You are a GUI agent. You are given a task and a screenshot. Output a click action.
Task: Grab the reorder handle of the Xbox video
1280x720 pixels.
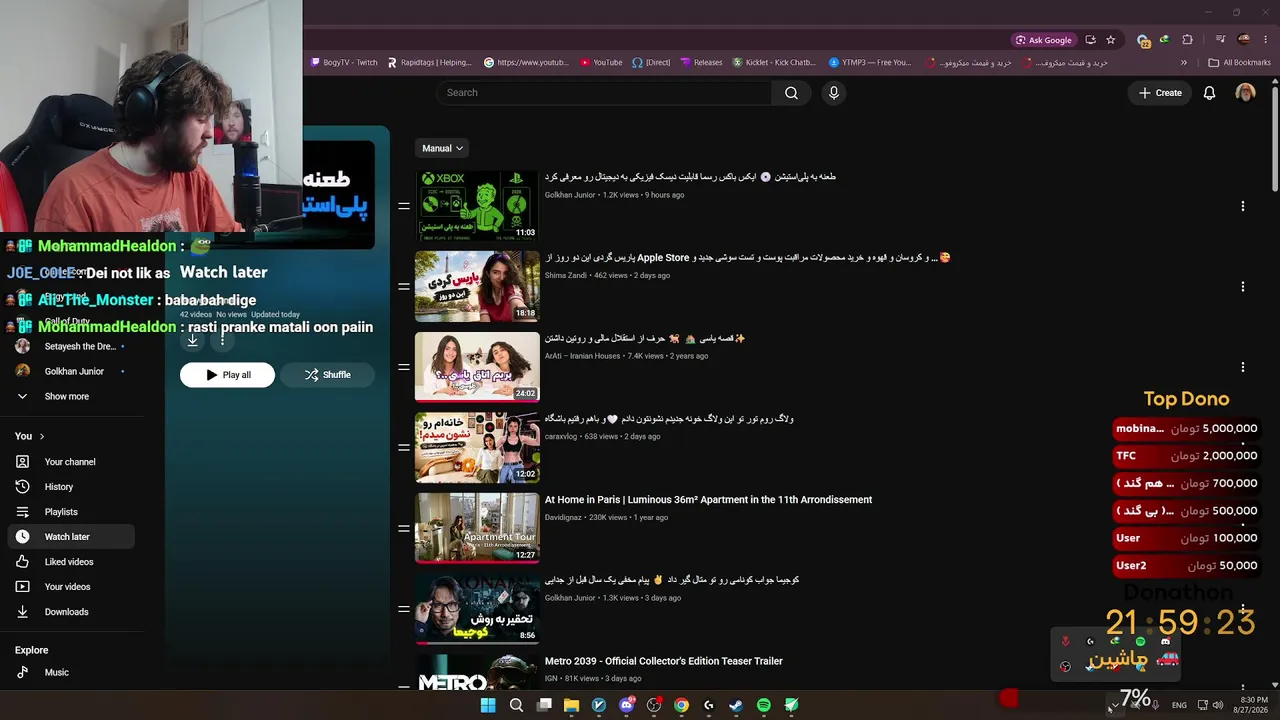click(404, 206)
